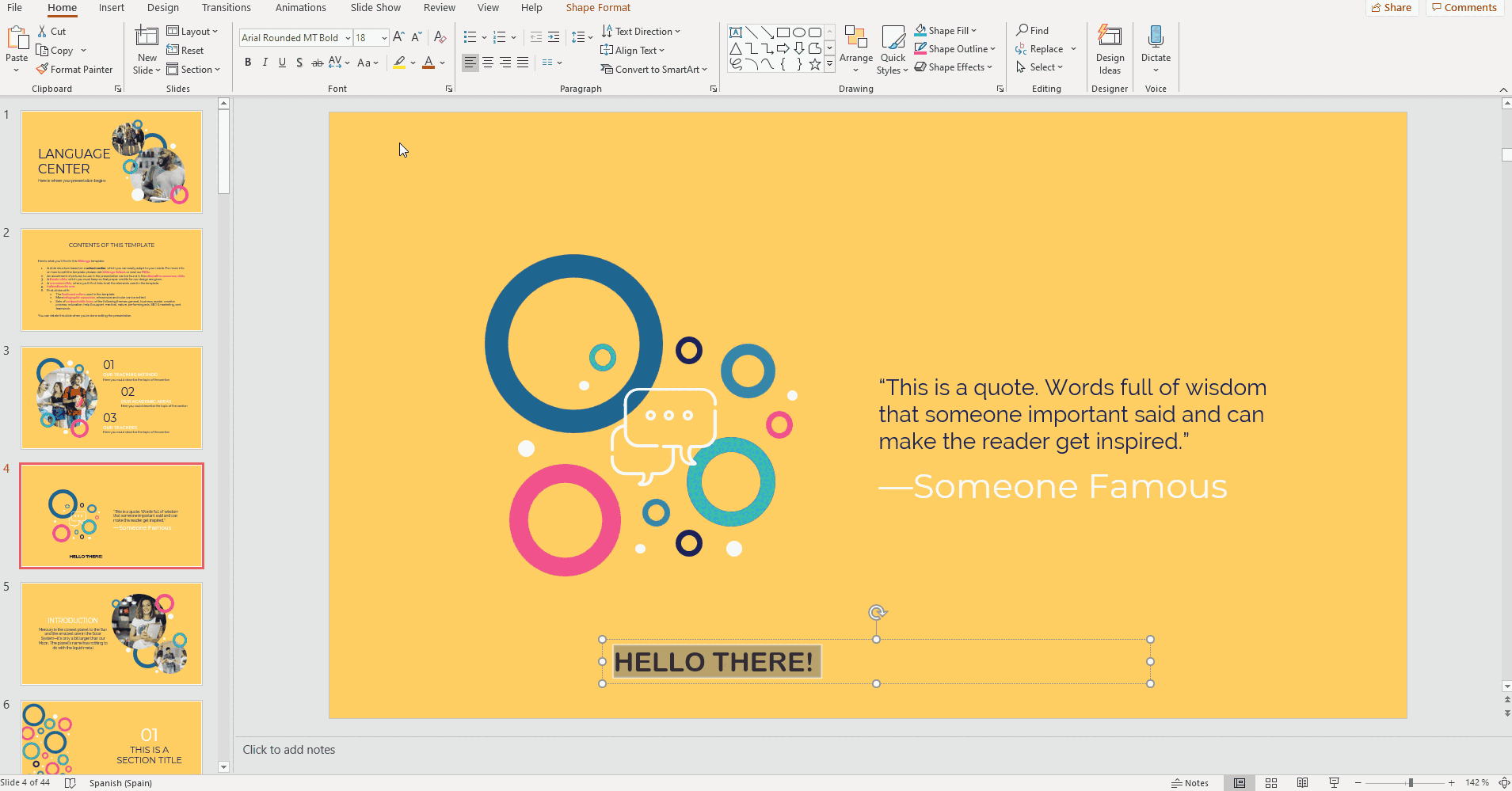Viewport: 1512px width, 791px height.
Task: Toggle underline formatting
Action: [x=282, y=63]
